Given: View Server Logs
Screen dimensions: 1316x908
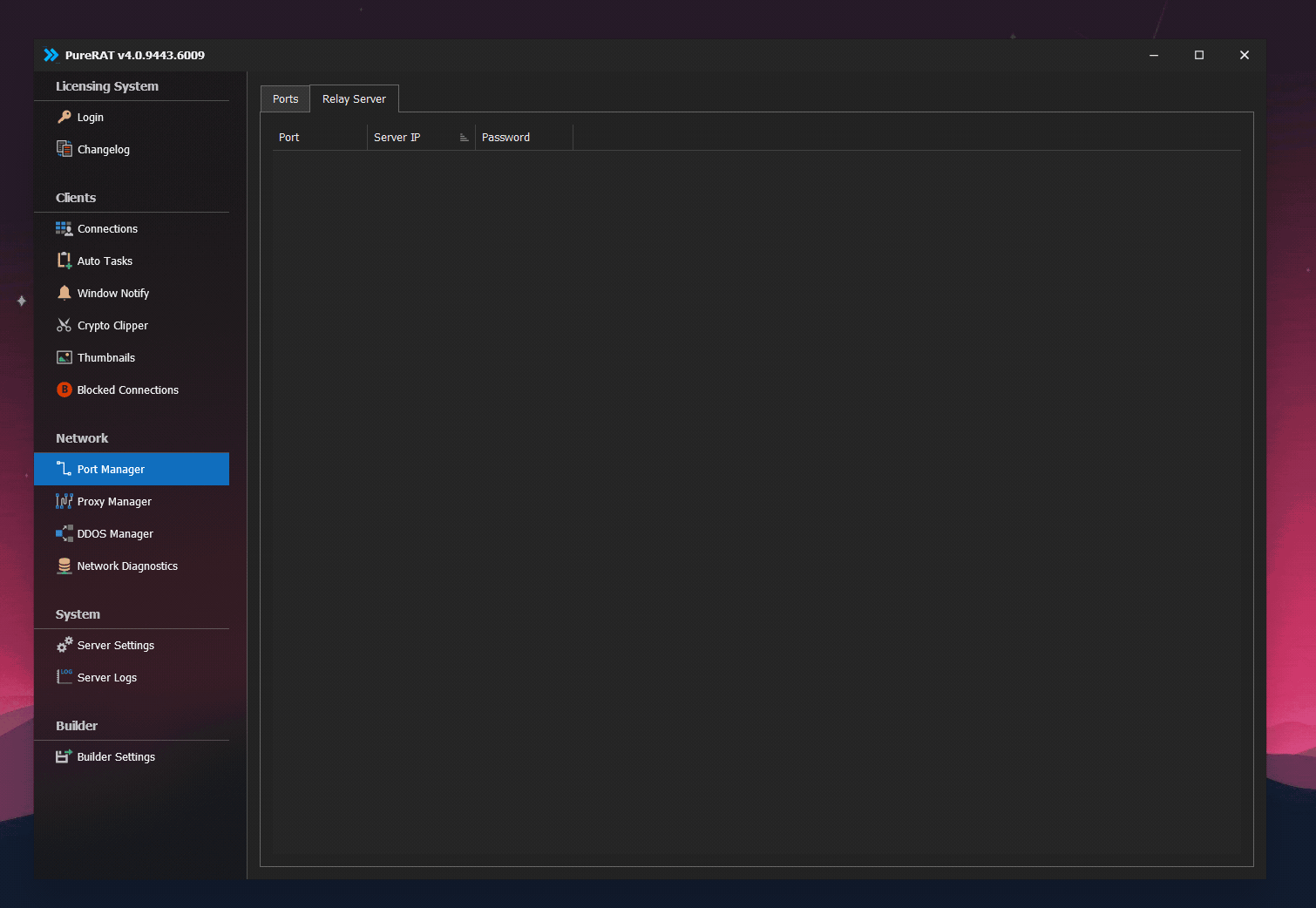Looking at the screenshot, I should pyautogui.click(x=132, y=677).
